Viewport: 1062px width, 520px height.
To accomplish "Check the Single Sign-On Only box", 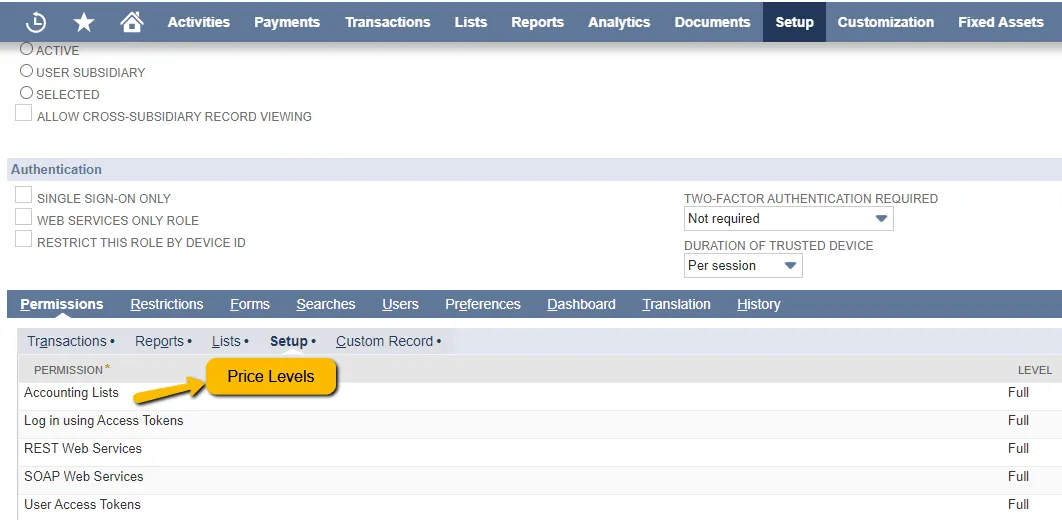I will (24, 195).
